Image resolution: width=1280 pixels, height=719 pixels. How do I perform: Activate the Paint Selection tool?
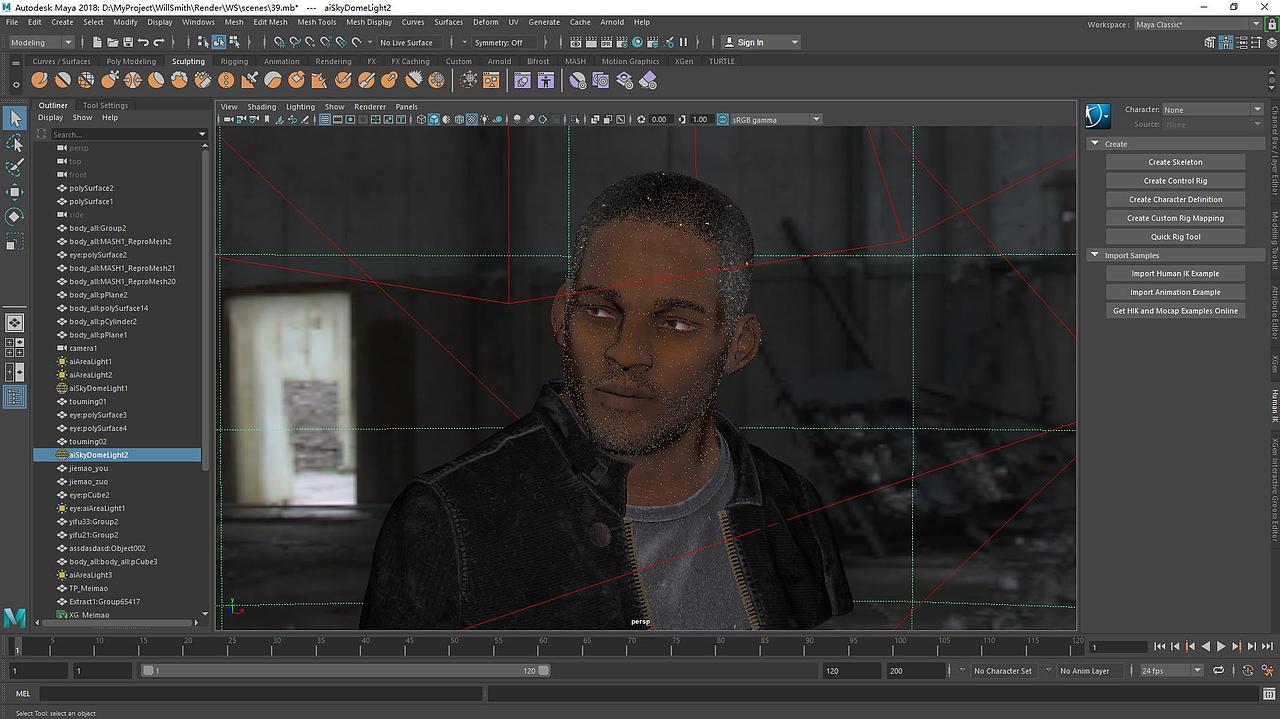(14, 167)
